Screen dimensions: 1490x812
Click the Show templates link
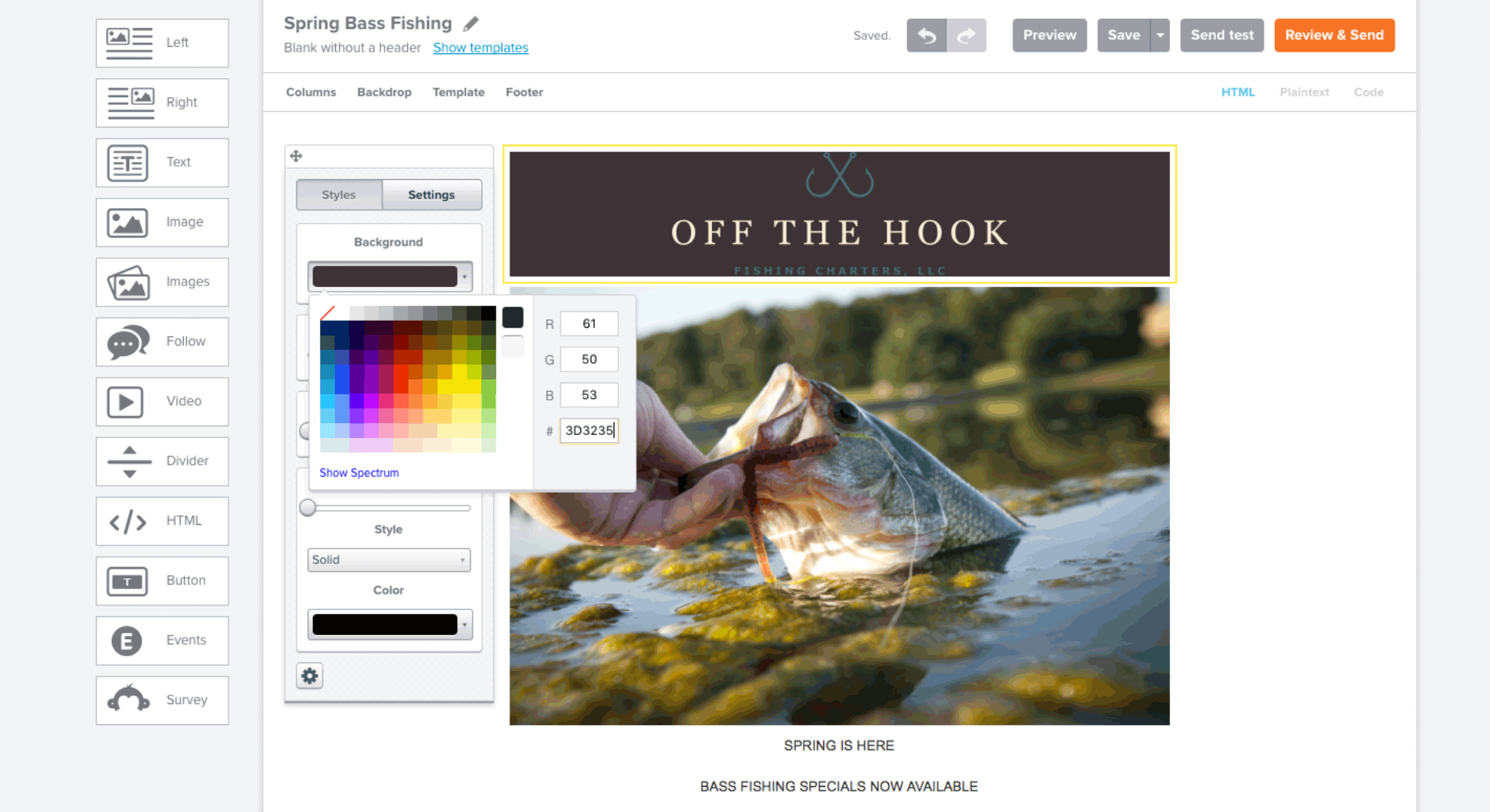(x=480, y=48)
